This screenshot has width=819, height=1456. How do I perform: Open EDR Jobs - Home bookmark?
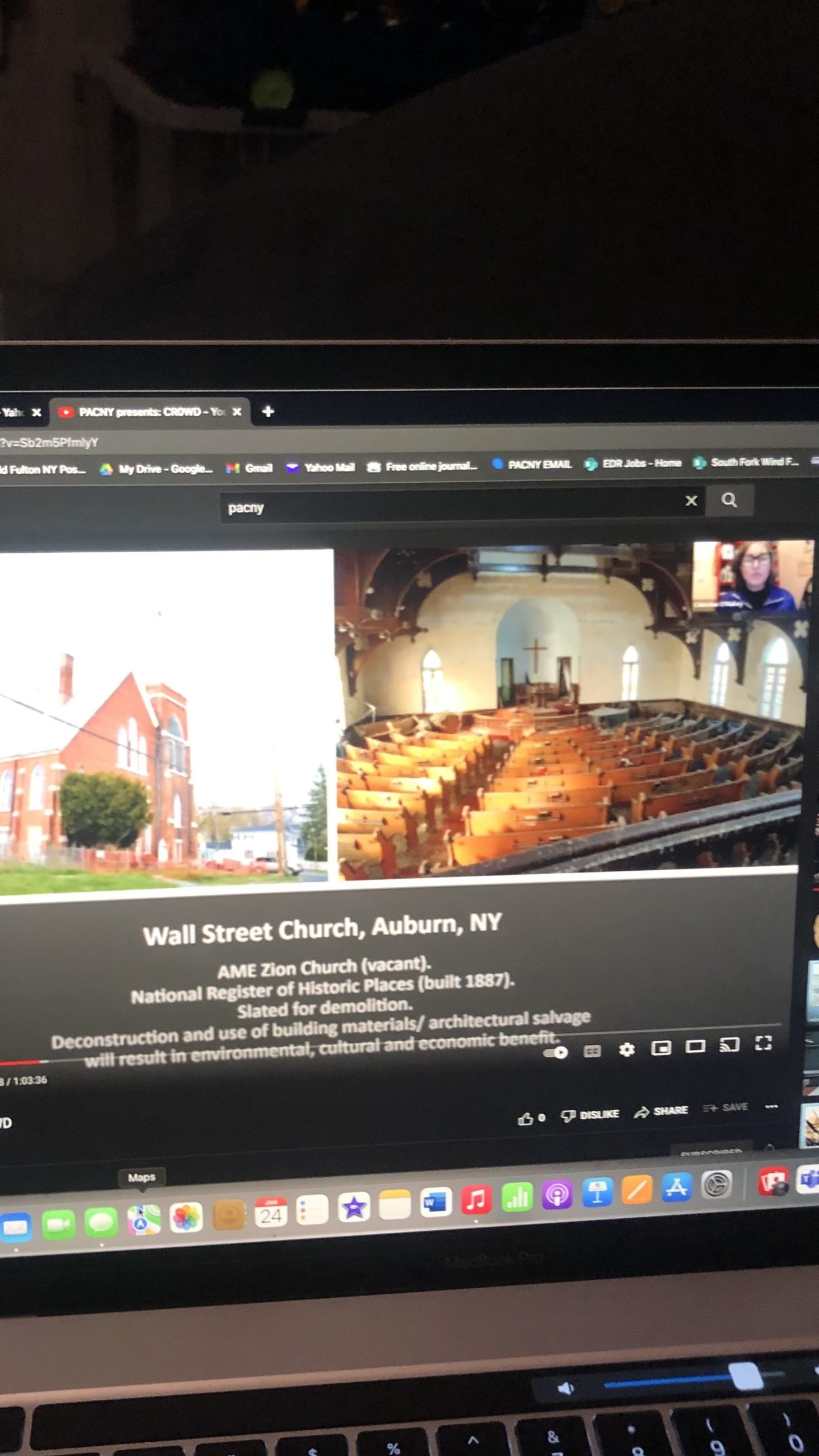[632, 464]
